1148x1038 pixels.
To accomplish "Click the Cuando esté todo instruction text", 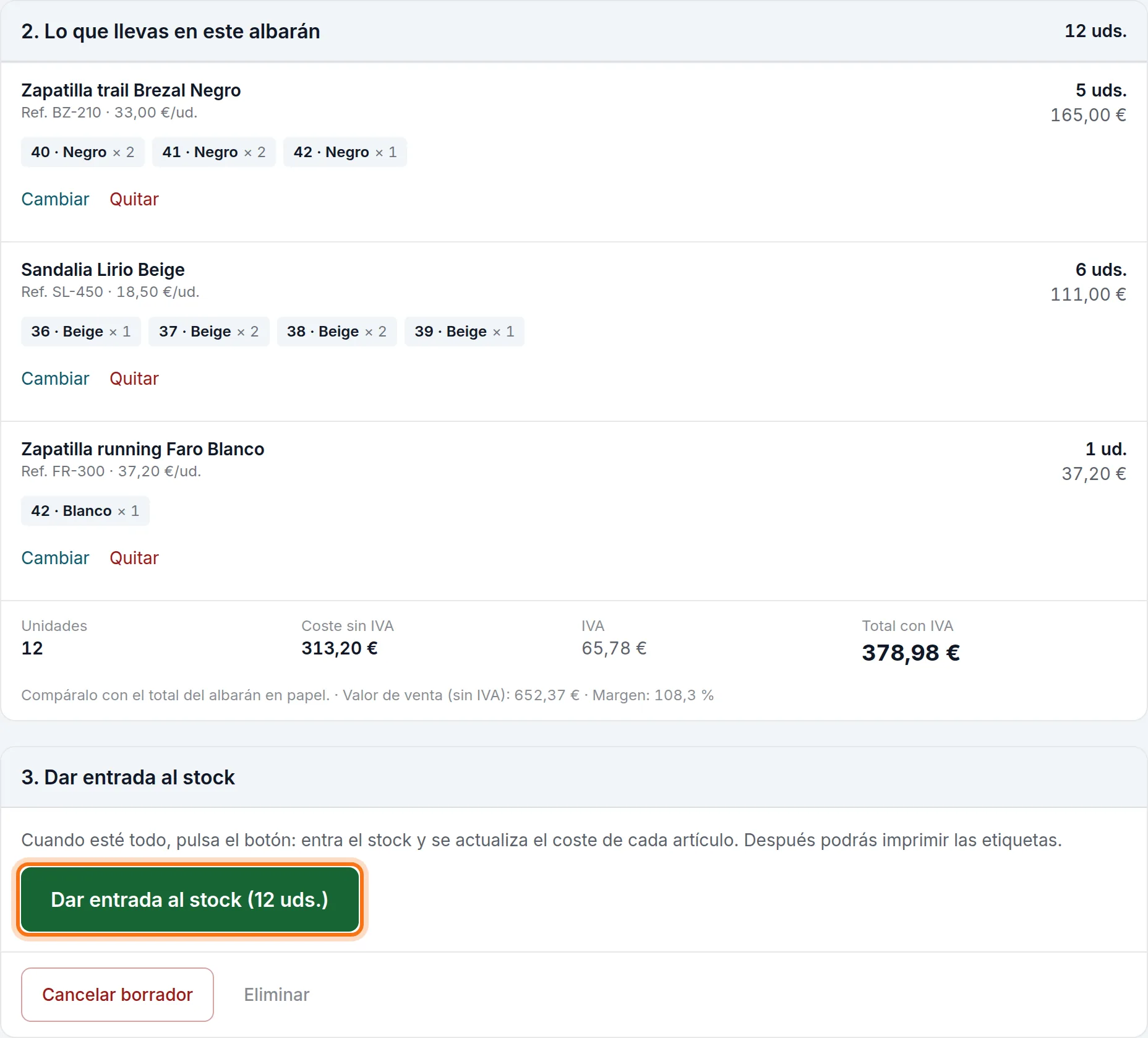I will point(541,840).
